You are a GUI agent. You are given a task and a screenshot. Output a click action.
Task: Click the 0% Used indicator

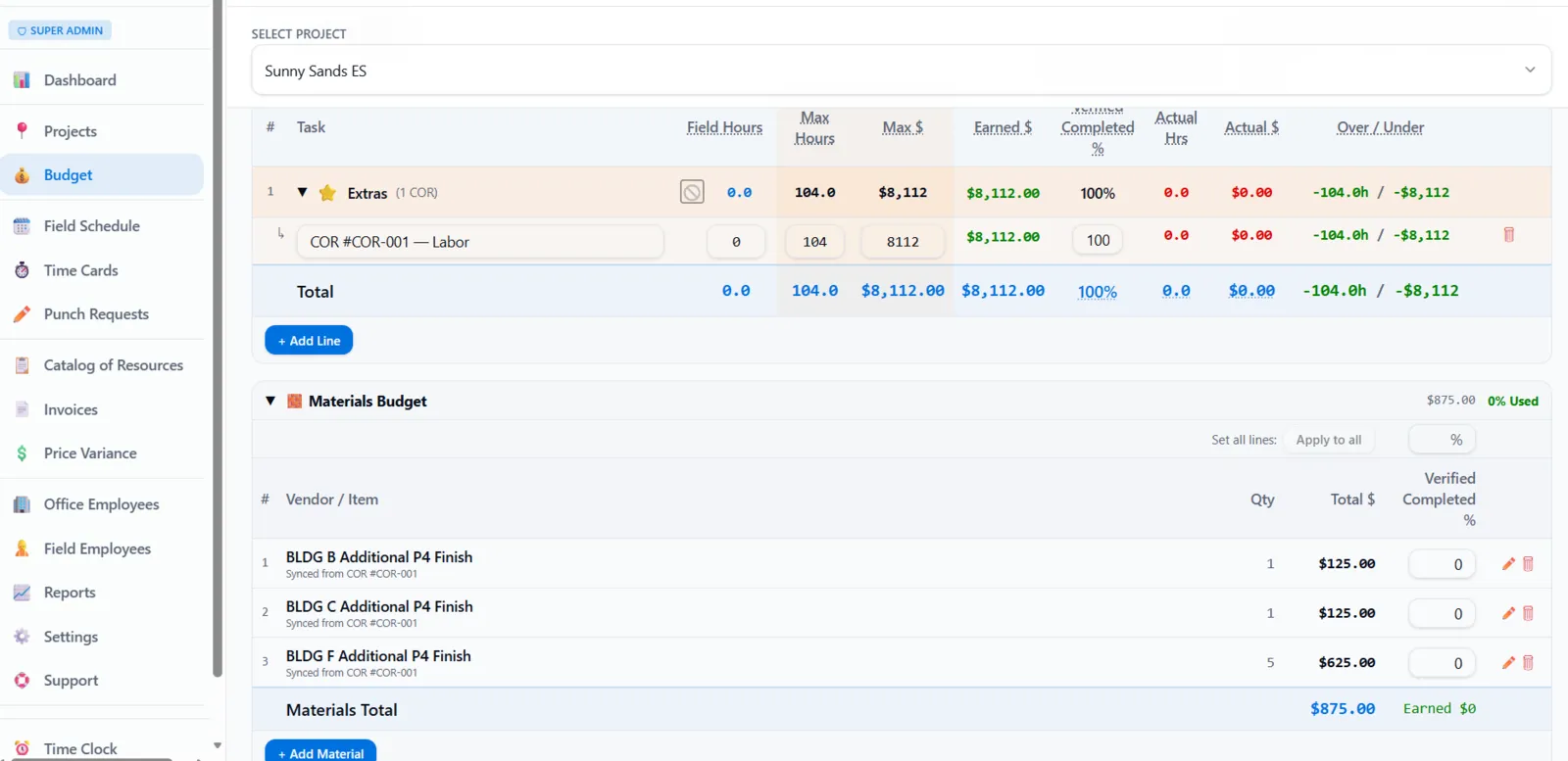click(1513, 401)
